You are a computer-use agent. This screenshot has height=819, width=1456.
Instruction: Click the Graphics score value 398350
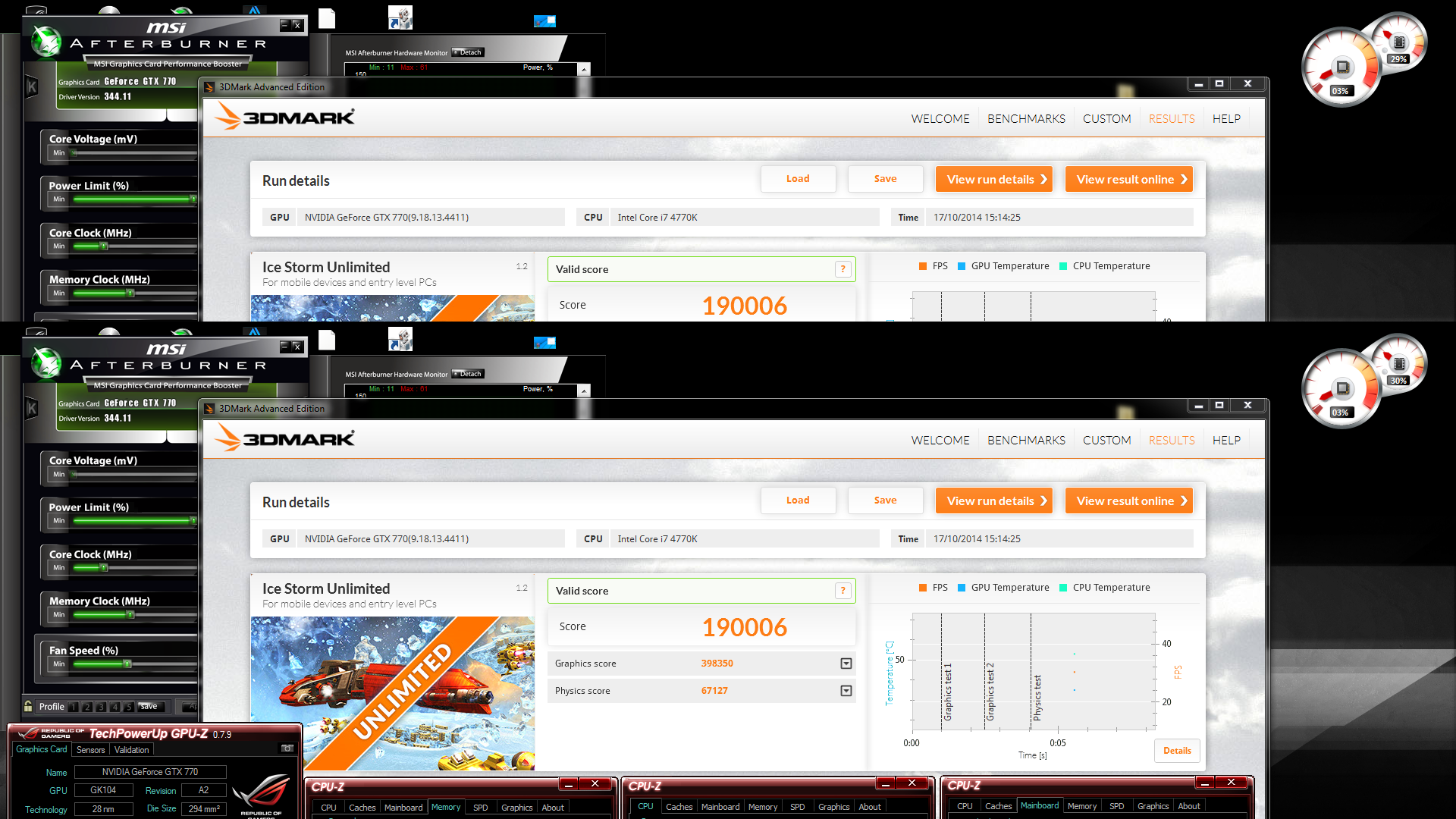(717, 664)
